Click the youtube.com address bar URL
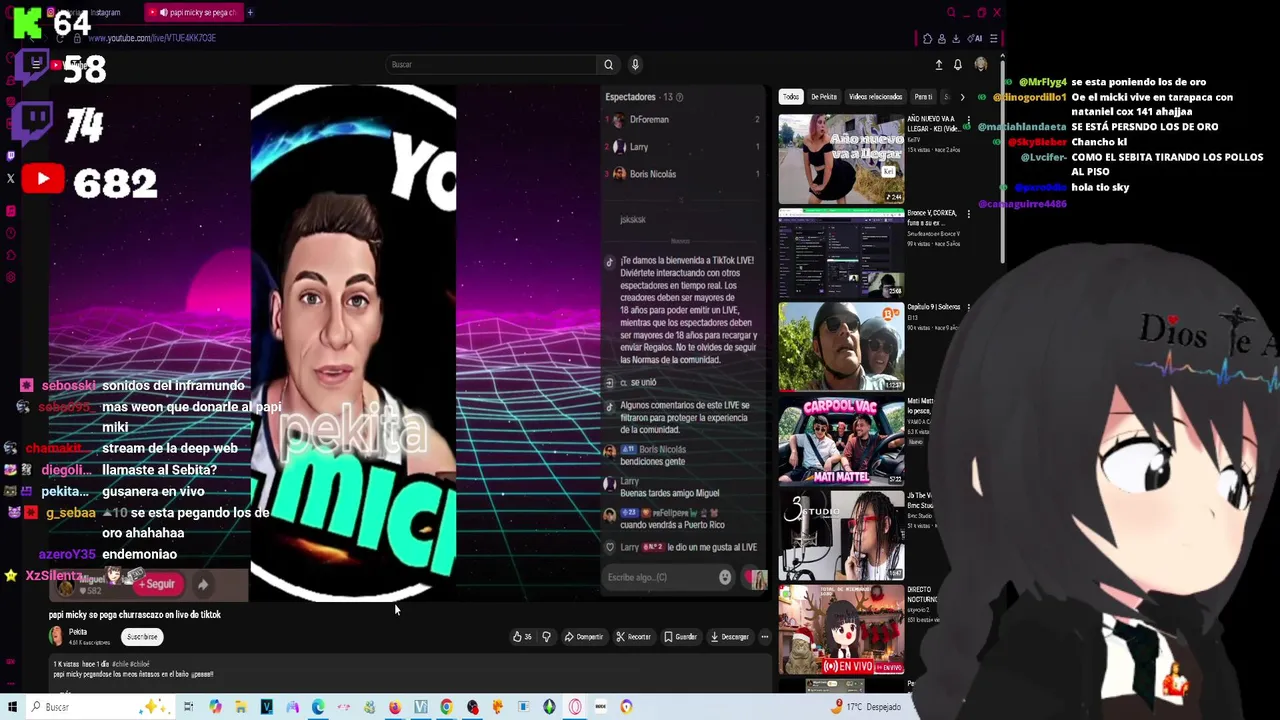 point(150,38)
